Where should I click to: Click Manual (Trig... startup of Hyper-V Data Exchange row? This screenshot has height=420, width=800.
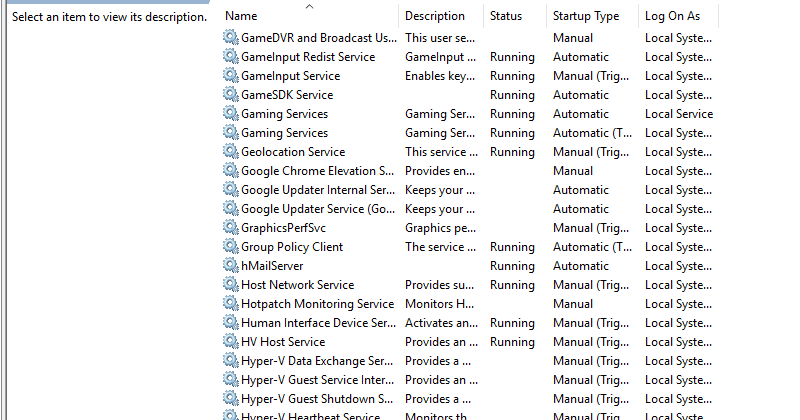[x=591, y=361]
